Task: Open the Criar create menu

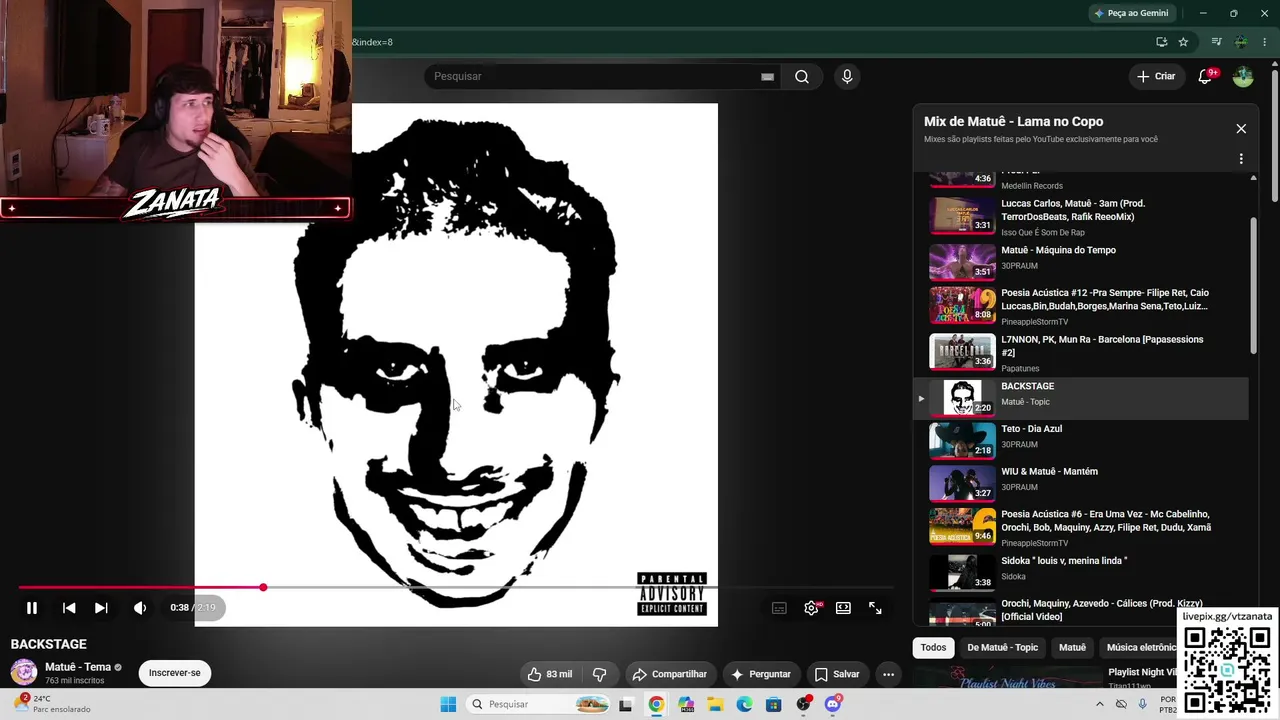Action: 1156,77
